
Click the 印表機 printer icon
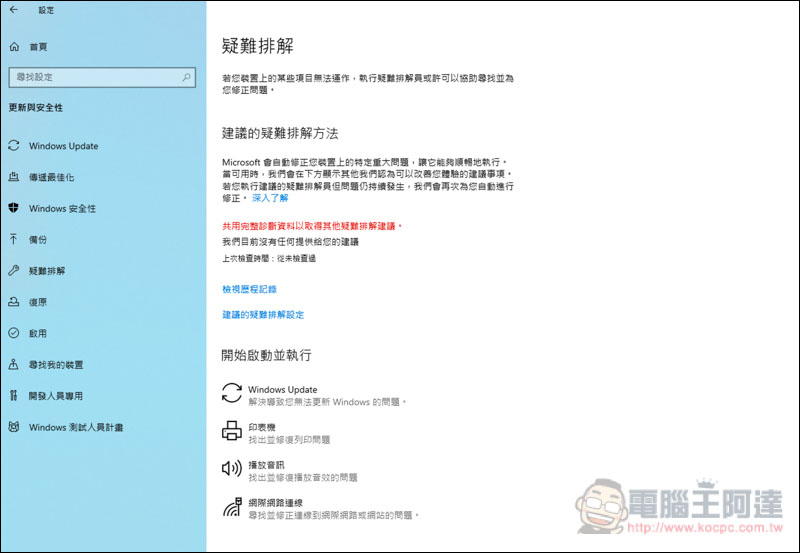pyautogui.click(x=232, y=431)
